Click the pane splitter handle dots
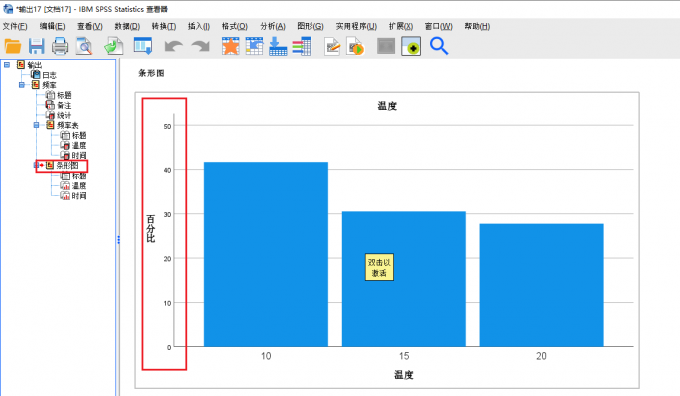This screenshot has height=396, width=680. pyautogui.click(x=118, y=240)
